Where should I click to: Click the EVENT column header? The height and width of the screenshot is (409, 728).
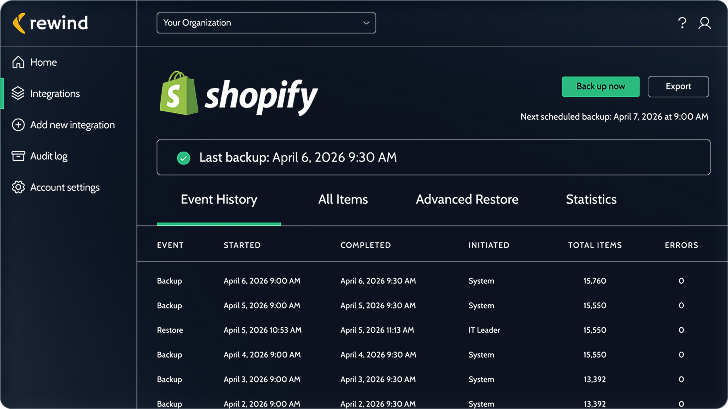(170, 245)
